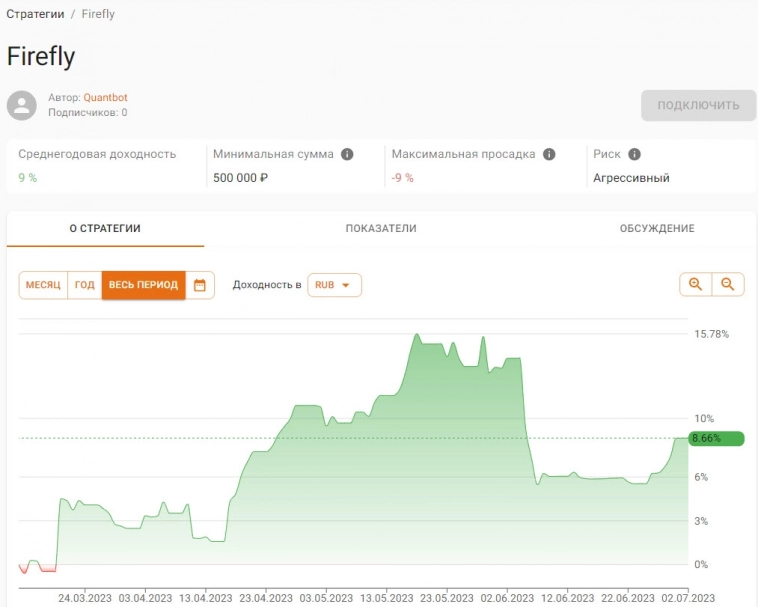
Task: Open info icon next to Минимальная сумма
Action: (347, 154)
